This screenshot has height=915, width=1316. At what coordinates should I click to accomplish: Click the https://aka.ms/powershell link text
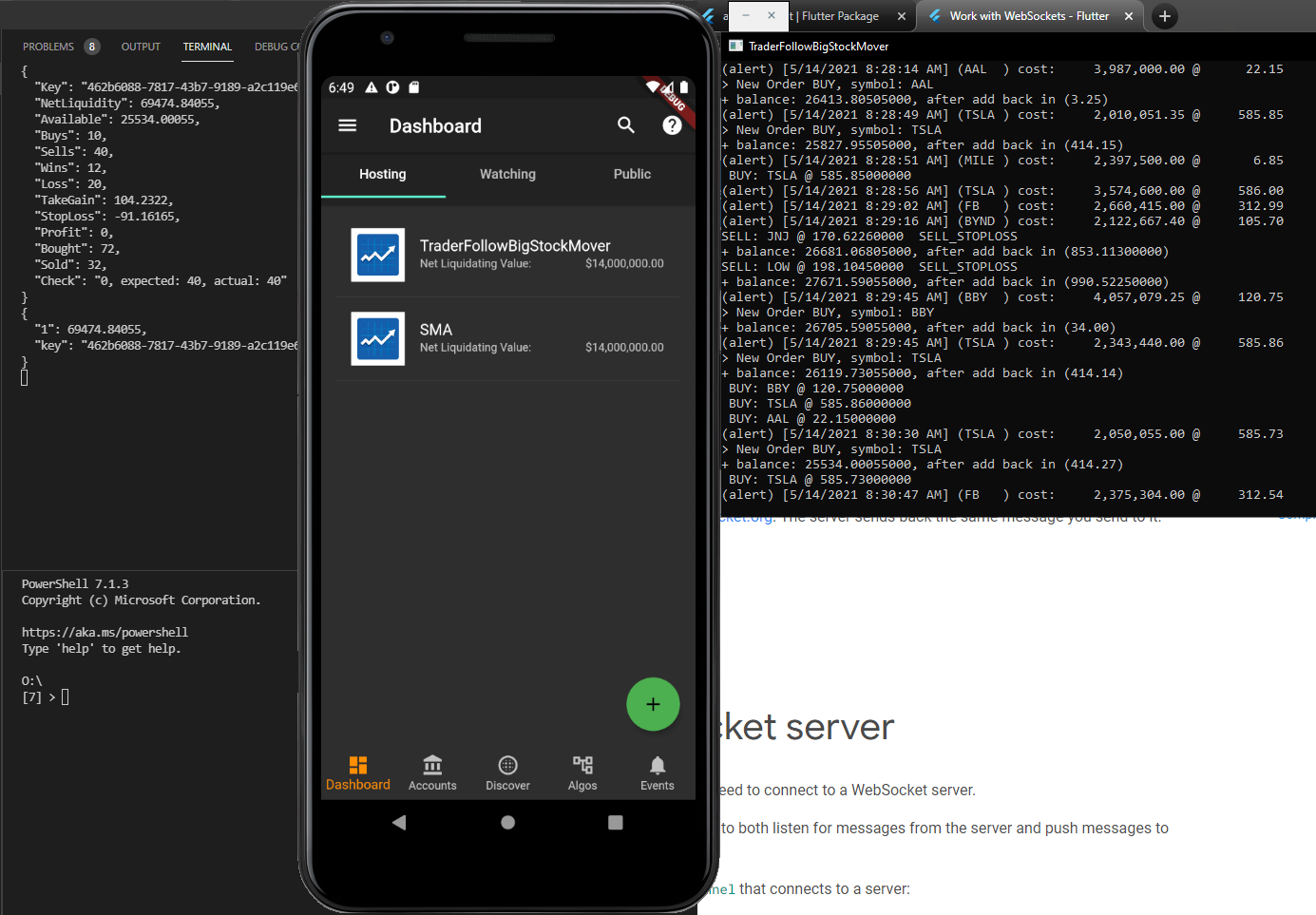pyautogui.click(x=105, y=632)
